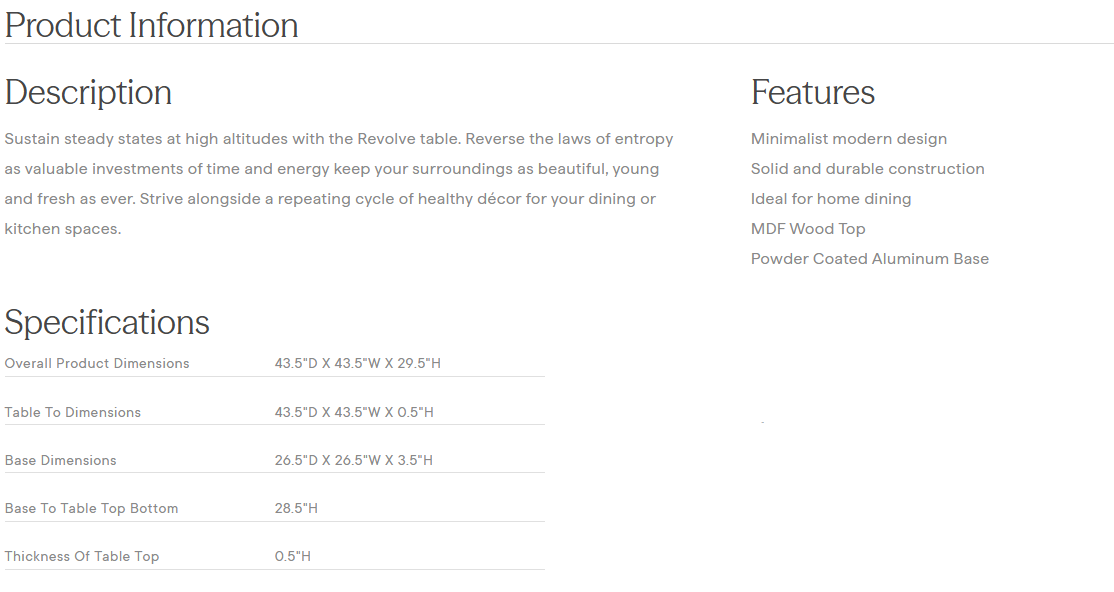Screen dimensions: 1114x592
Task: Click the "MDF Wood Top" feature line
Action: pos(808,229)
